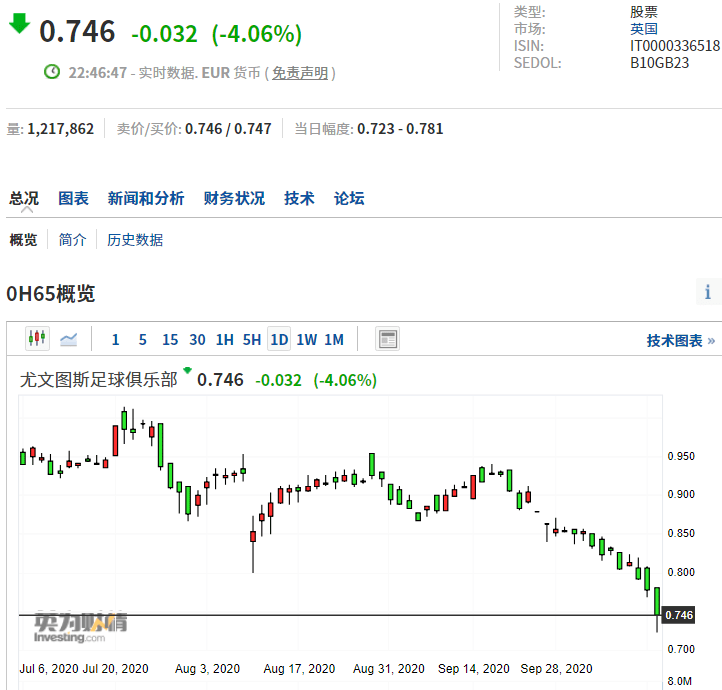Open the 财务状况 tab

point(234,198)
